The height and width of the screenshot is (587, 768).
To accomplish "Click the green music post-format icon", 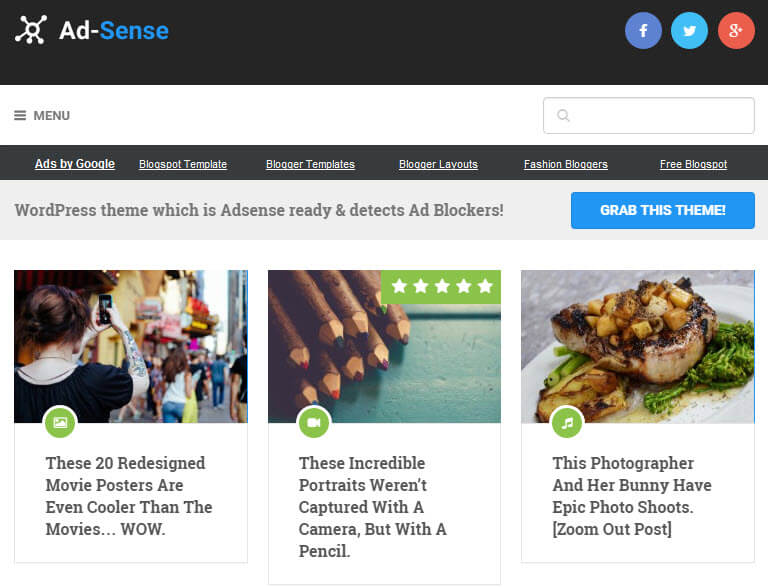I will [x=567, y=423].
